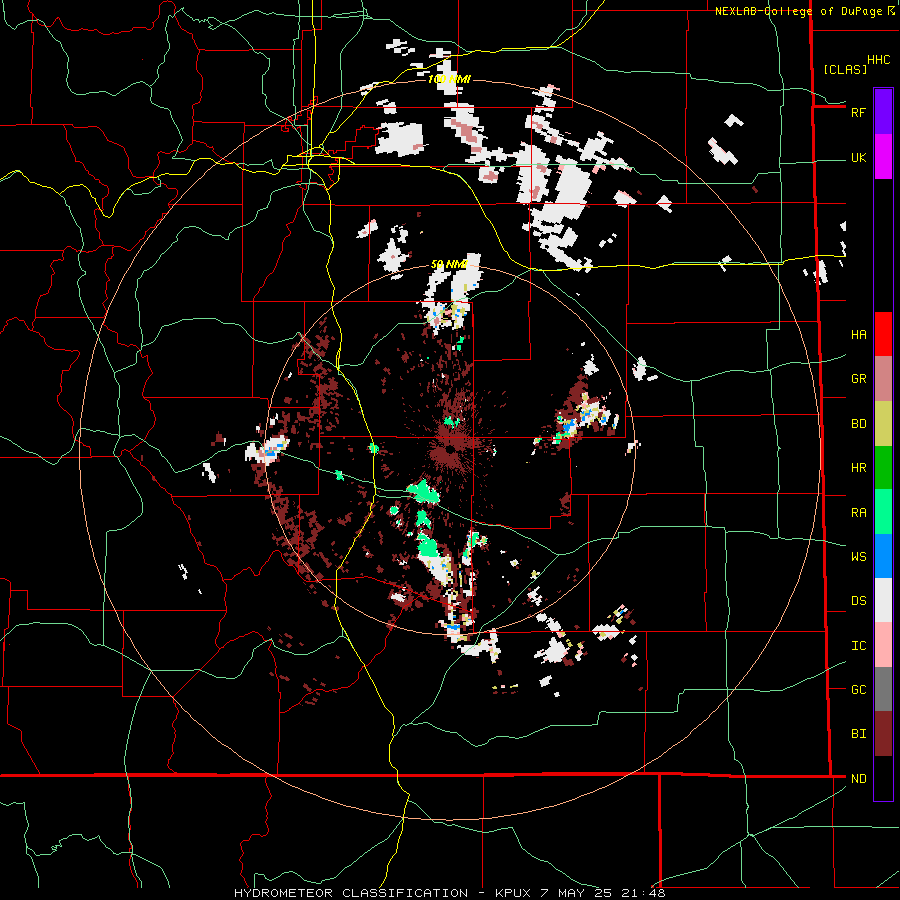This screenshot has width=900, height=900.
Task: Click the RA rain legend swatch
Action: [883, 512]
